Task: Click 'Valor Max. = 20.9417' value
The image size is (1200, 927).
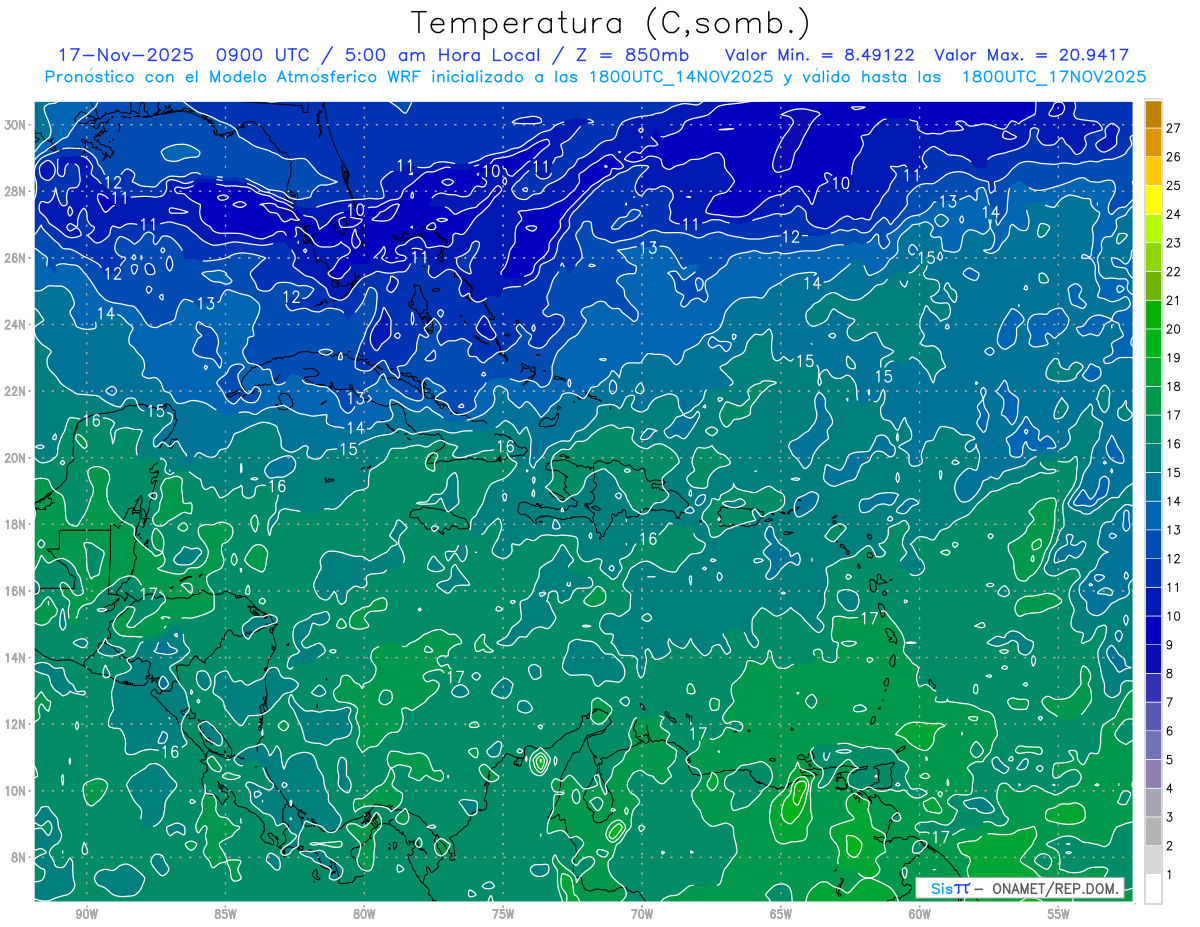Action: coord(1031,55)
